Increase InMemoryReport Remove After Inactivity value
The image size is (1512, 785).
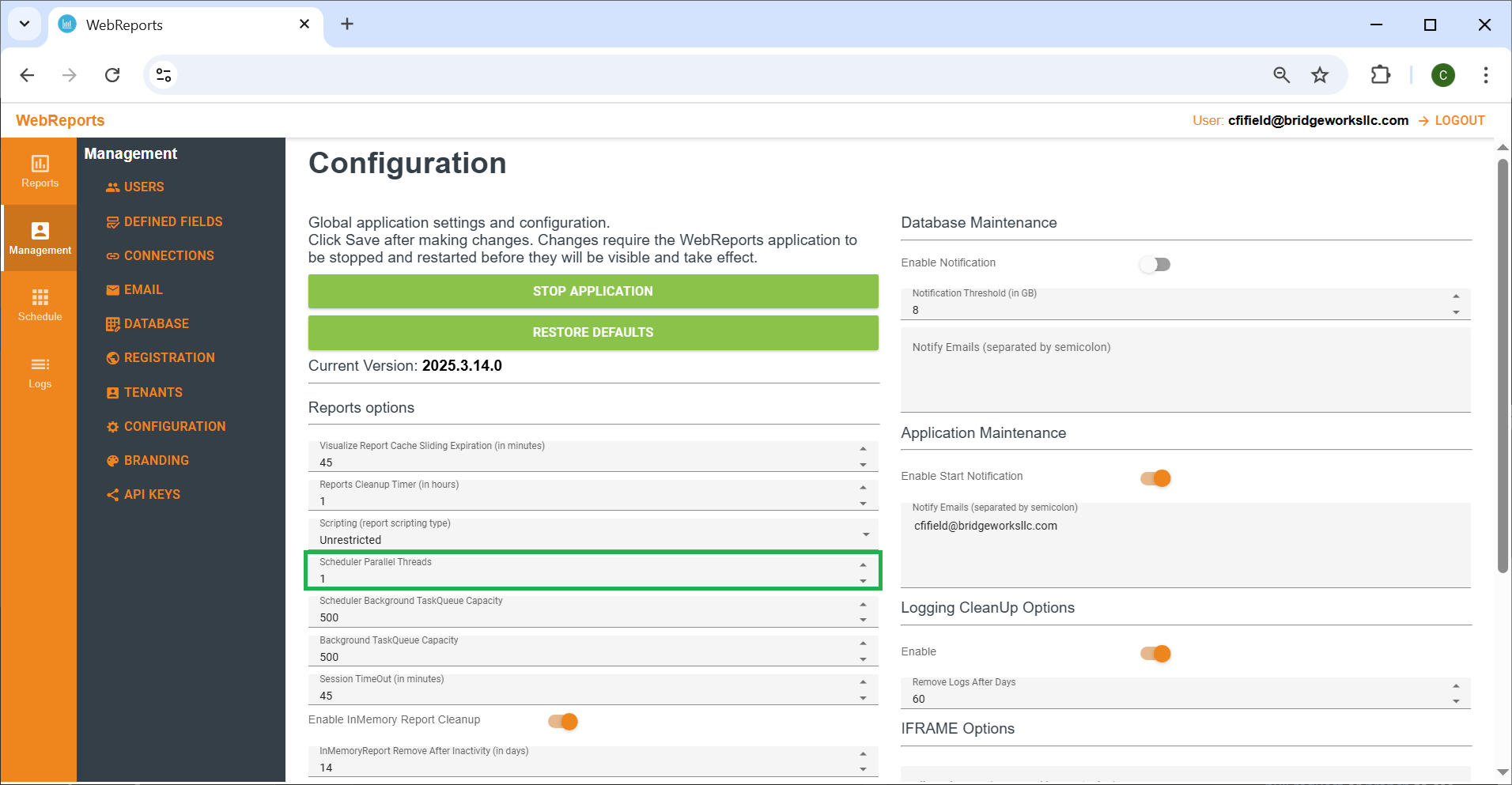click(x=863, y=754)
